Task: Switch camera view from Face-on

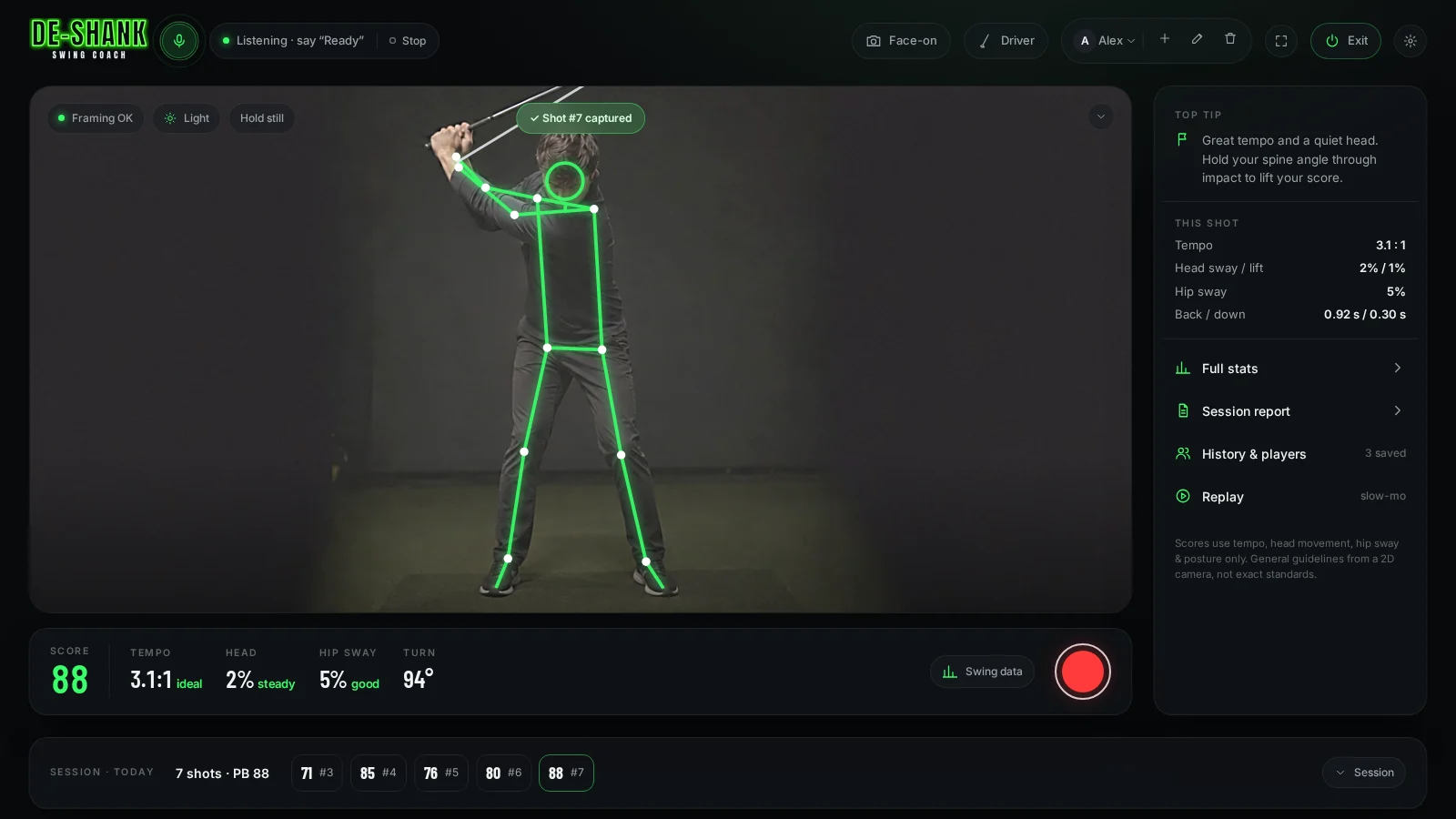Action: (x=901, y=41)
